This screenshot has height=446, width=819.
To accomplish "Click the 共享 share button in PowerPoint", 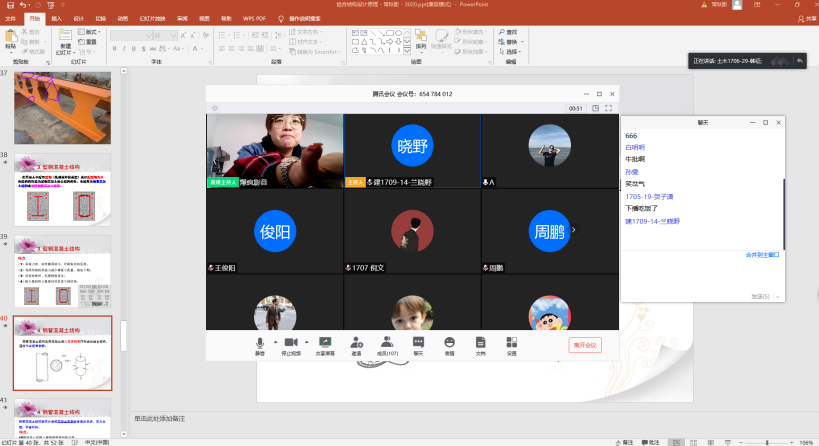I will (x=807, y=19).
